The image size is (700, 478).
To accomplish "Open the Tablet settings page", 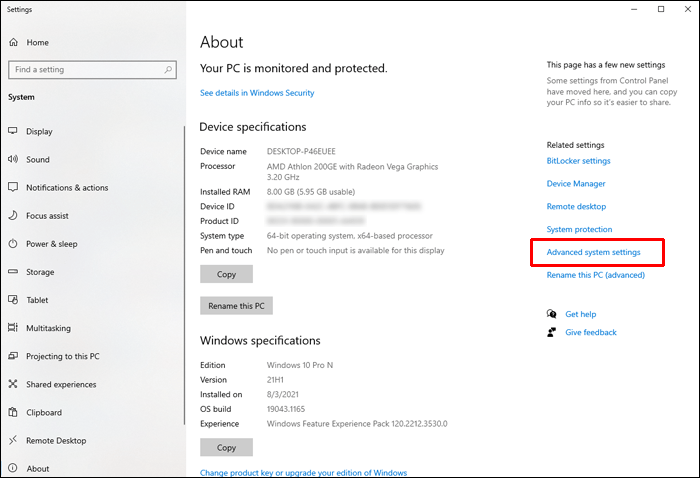I will [39, 300].
